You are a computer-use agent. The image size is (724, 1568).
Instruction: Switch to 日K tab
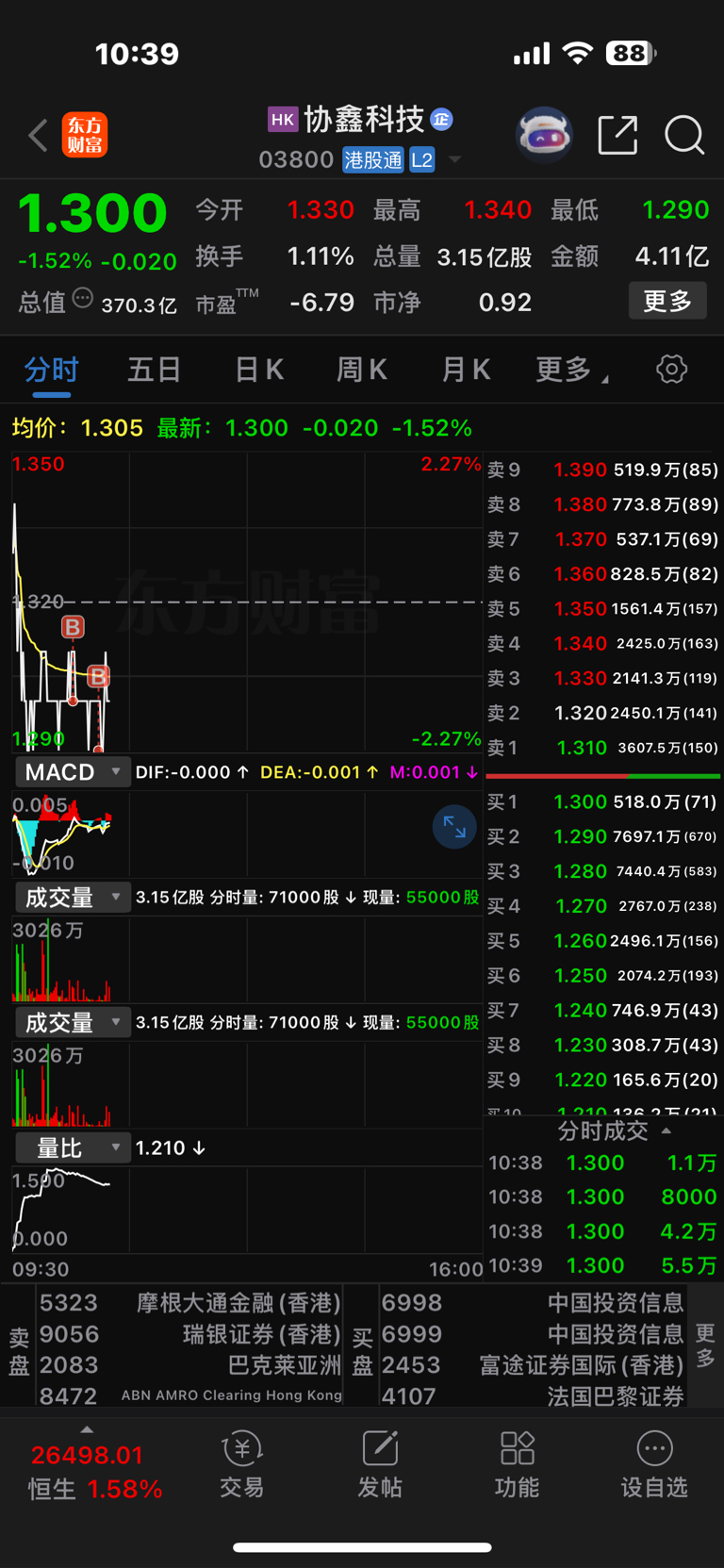tap(259, 369)
